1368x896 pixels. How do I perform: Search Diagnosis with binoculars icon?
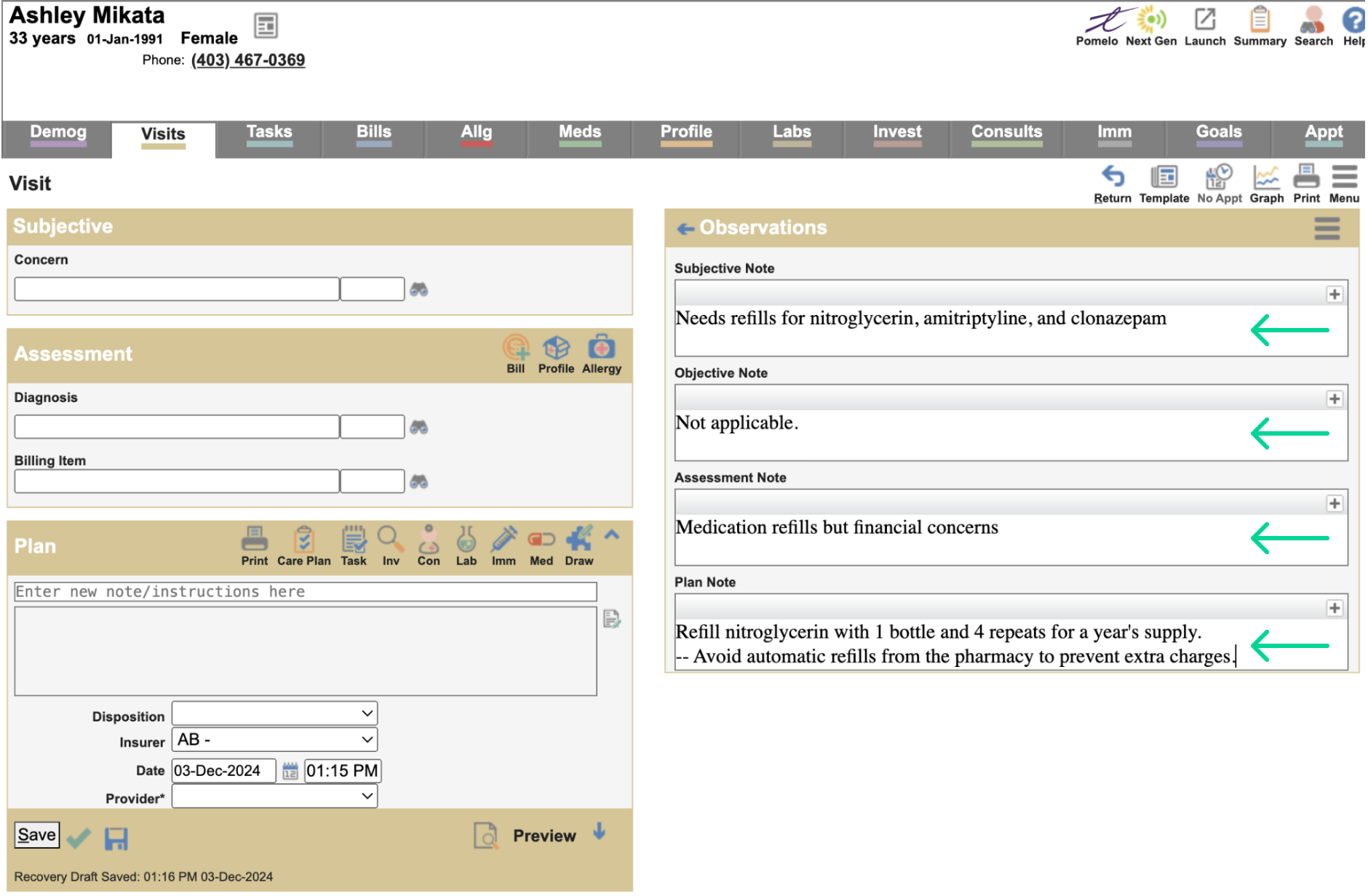418,427
